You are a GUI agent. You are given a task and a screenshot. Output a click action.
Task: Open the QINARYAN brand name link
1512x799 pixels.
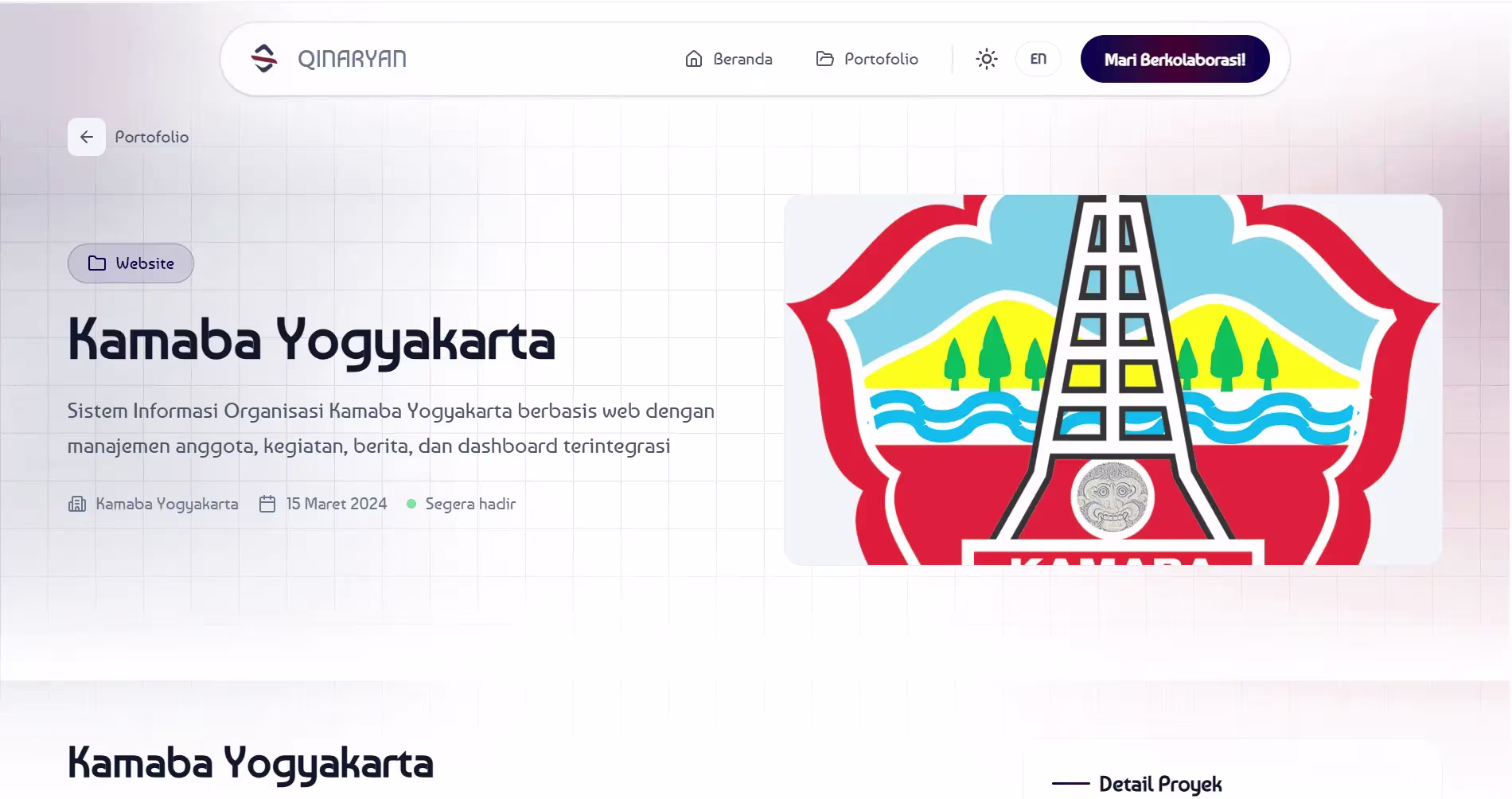point(352,59)
